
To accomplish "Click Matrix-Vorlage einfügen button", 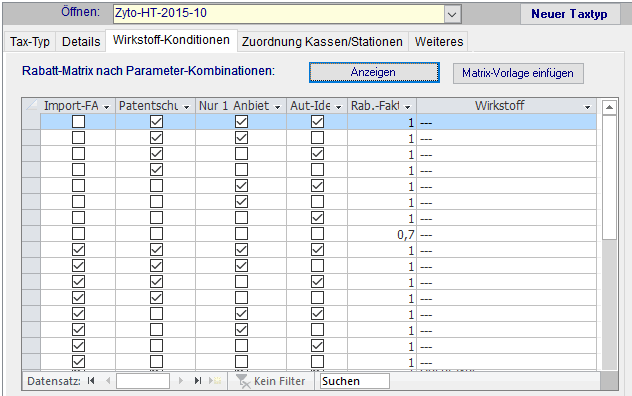I will pyautogui.click(x=518, y=73).
